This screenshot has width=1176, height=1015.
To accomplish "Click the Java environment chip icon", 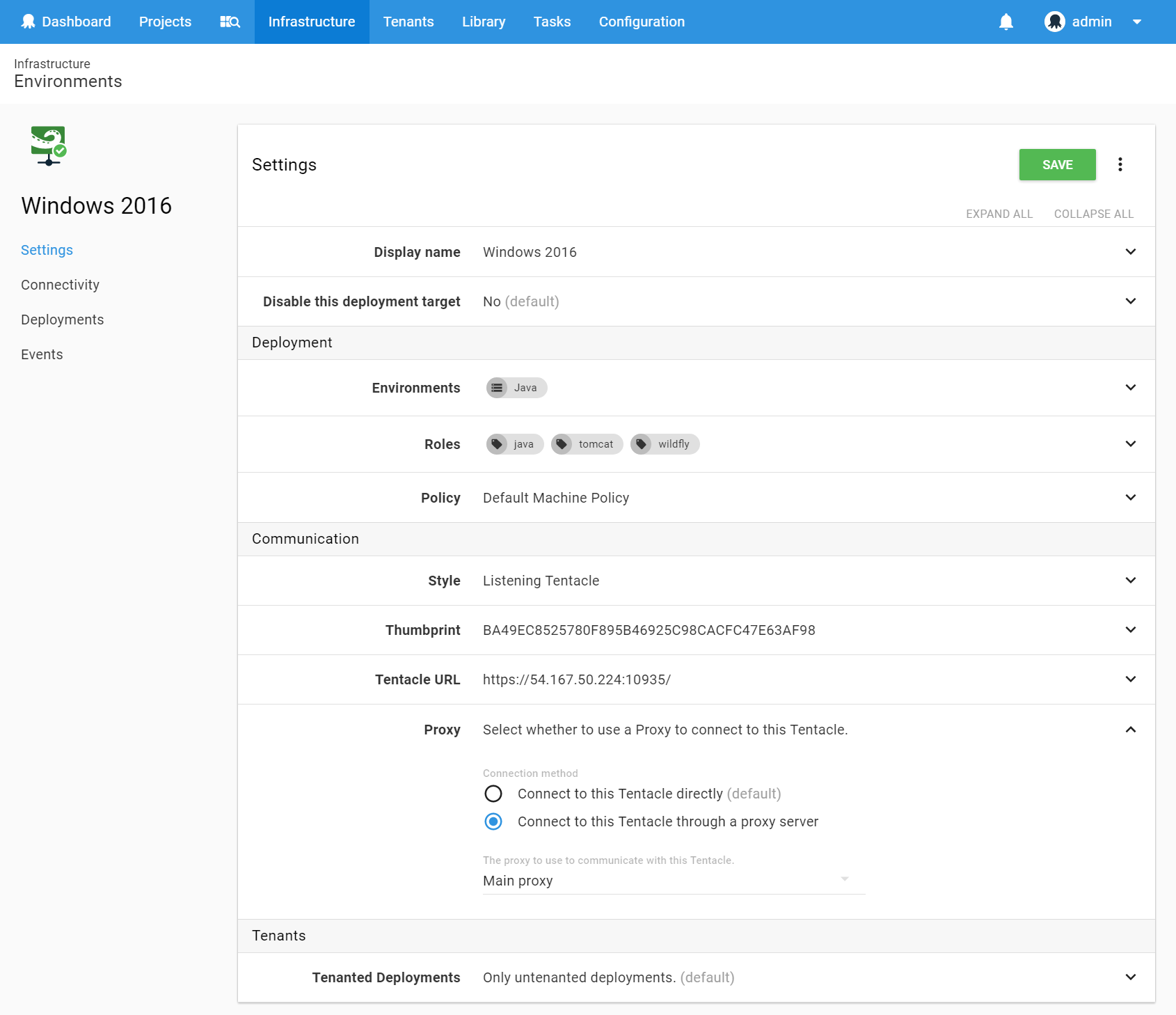I will coord(497,388).
